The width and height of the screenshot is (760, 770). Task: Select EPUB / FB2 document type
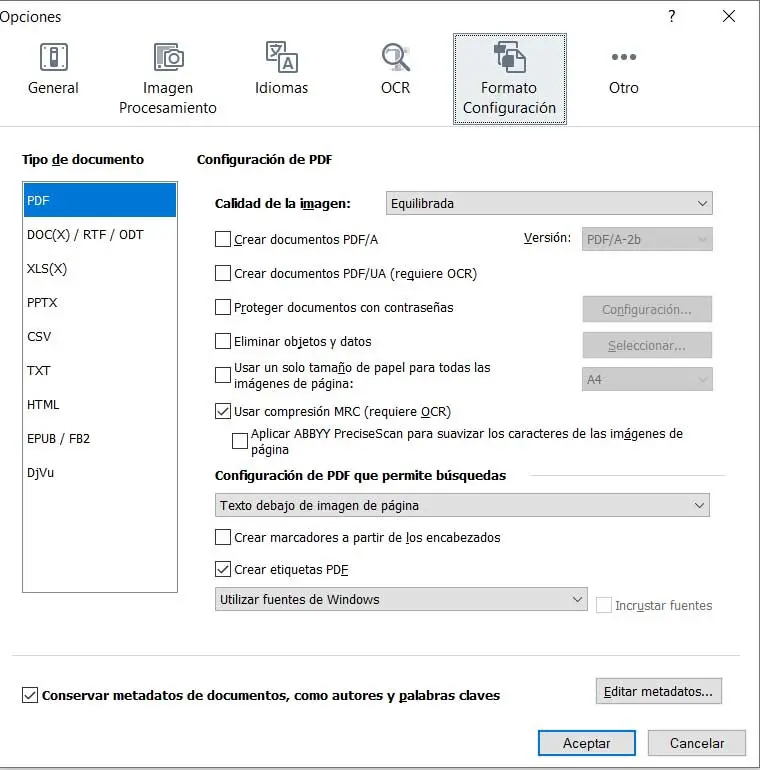100,438
